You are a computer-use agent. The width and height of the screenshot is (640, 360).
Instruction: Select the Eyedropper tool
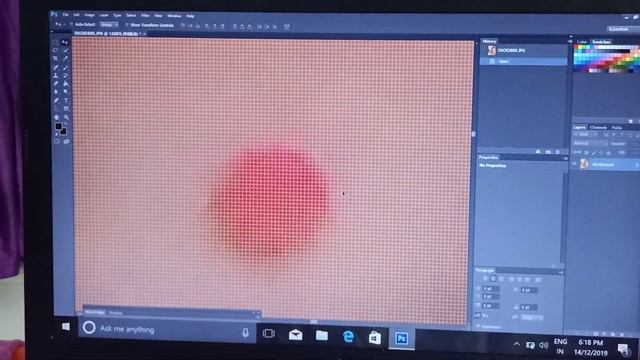click(x=65, y=58)
